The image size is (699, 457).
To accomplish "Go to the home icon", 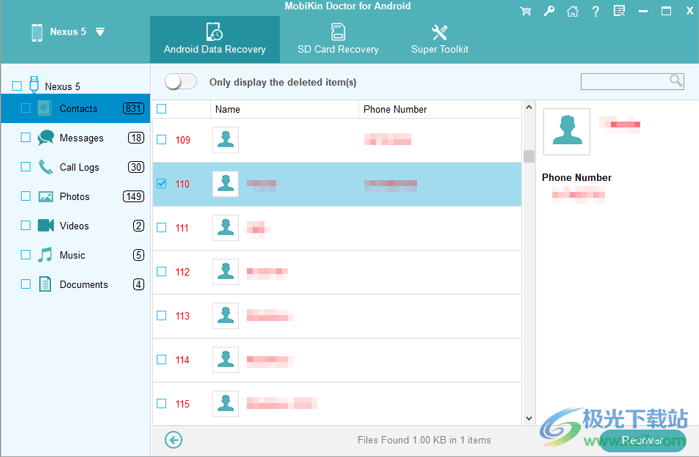I will [572, 11].
